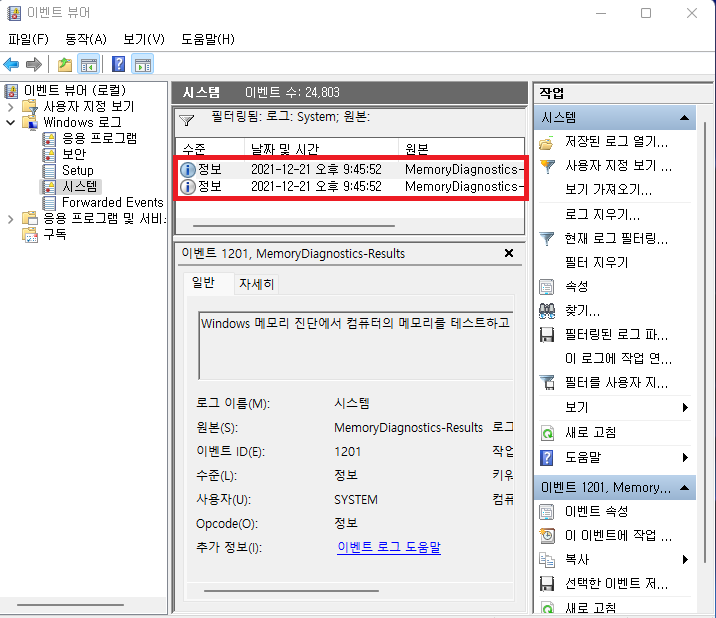Click the actions pane vertical scrollbar
Screen dimensions: 716x618
(x=705, y=343)
